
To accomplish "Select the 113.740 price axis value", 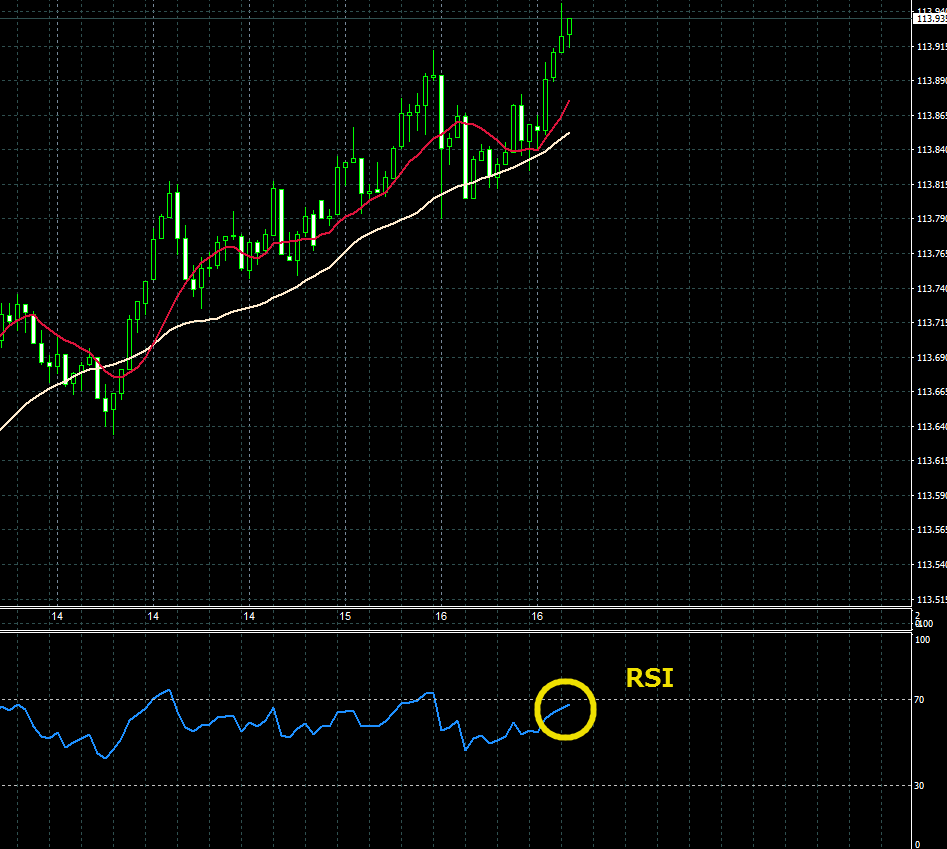I will tap(930, 289).
